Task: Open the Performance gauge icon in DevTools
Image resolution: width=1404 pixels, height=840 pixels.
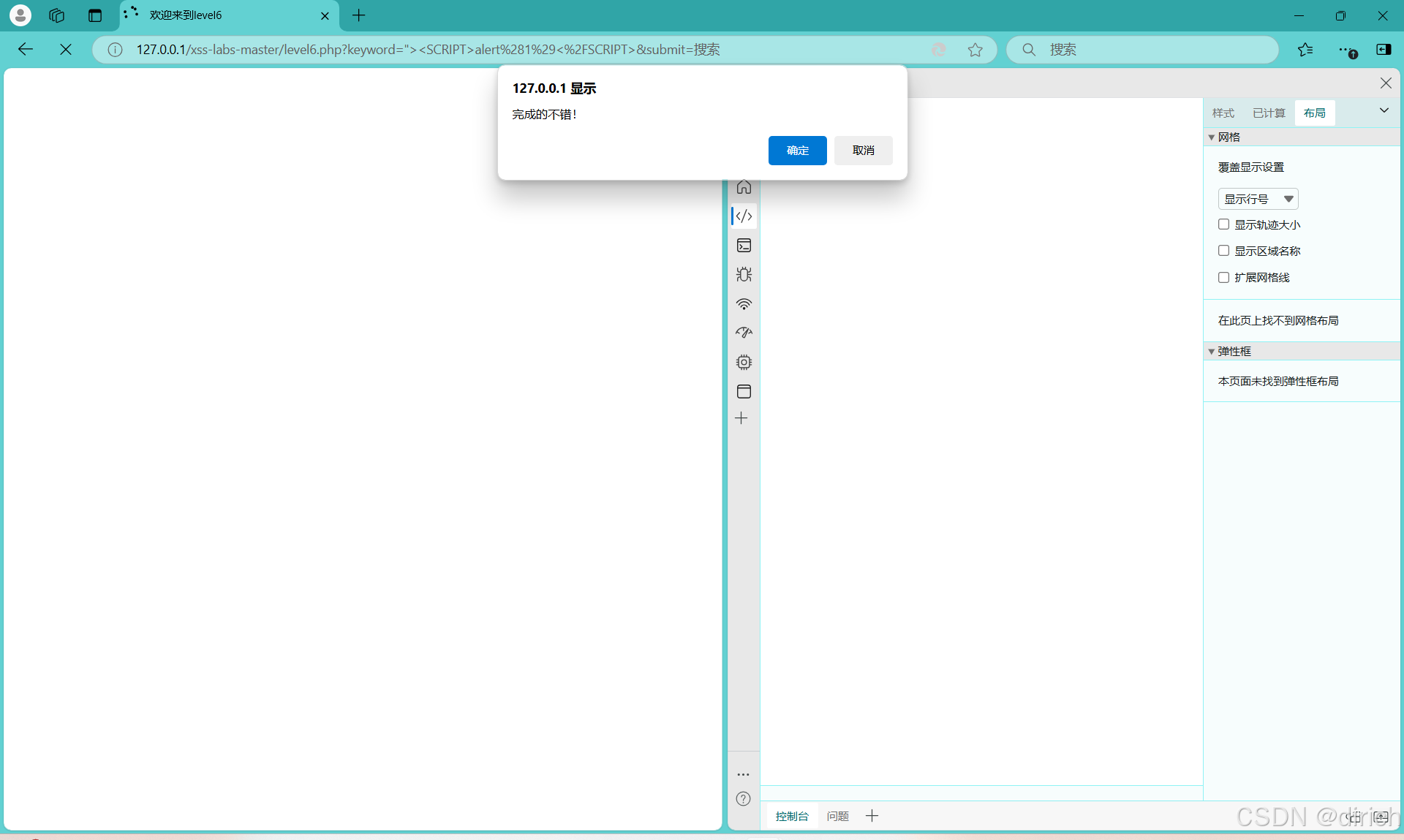Action: pyautogui.click(x=744, y=333)
